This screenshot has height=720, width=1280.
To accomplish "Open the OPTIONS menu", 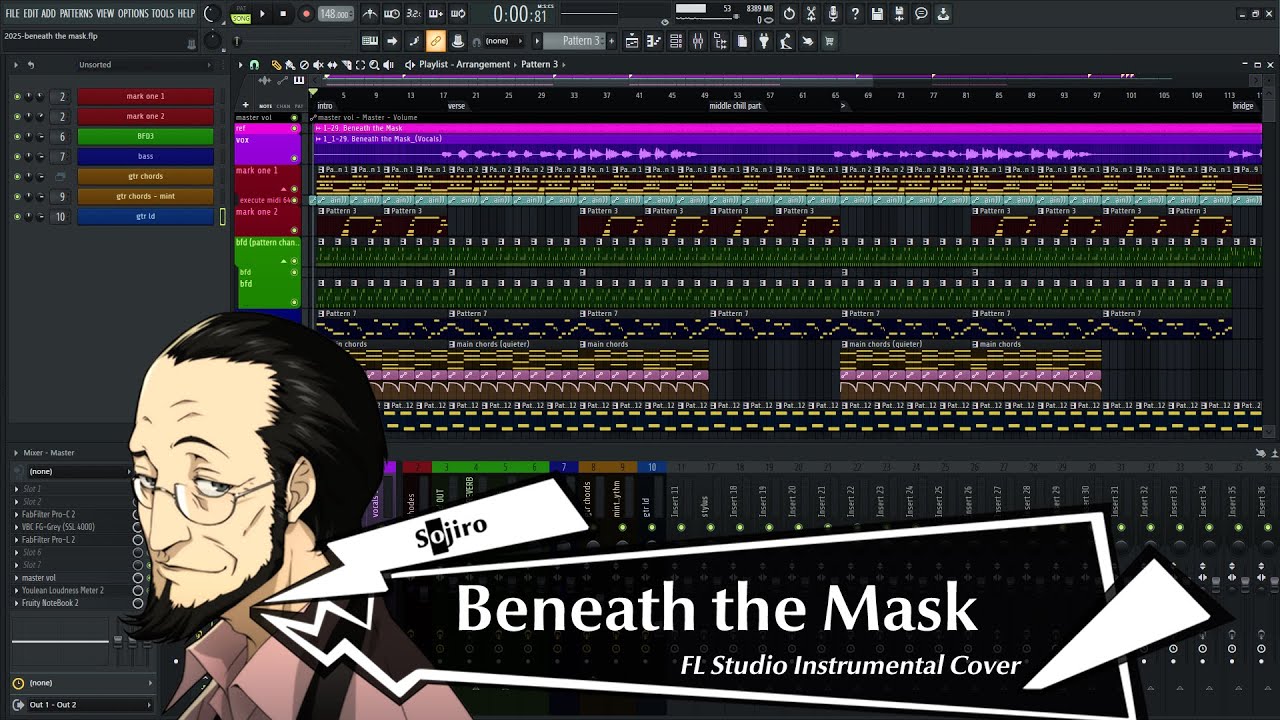I will pyautogui.click(x=133, y=14).
